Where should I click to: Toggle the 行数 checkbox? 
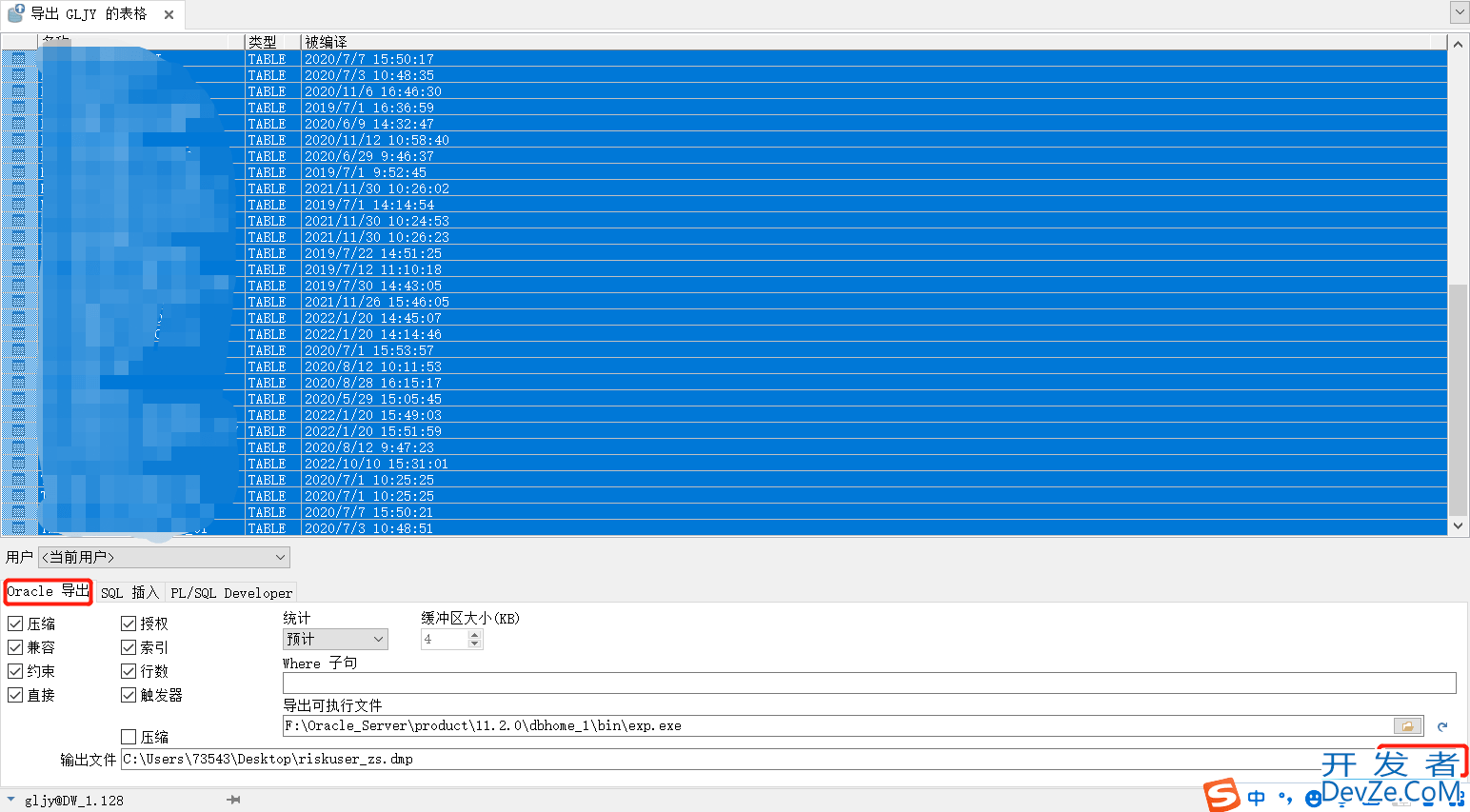[x=129, y=671]
